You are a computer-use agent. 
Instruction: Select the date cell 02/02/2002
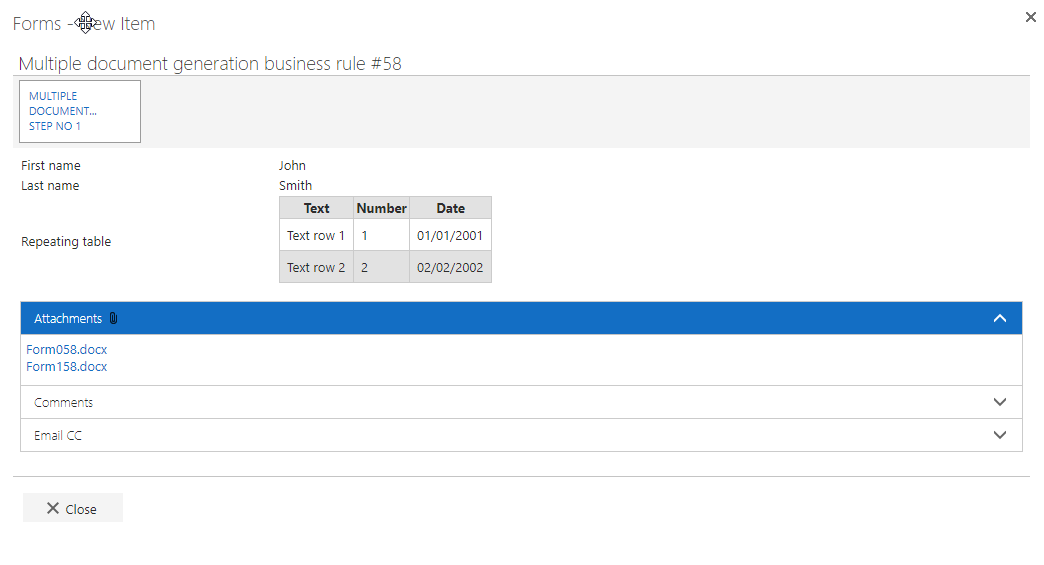(450, 268)
